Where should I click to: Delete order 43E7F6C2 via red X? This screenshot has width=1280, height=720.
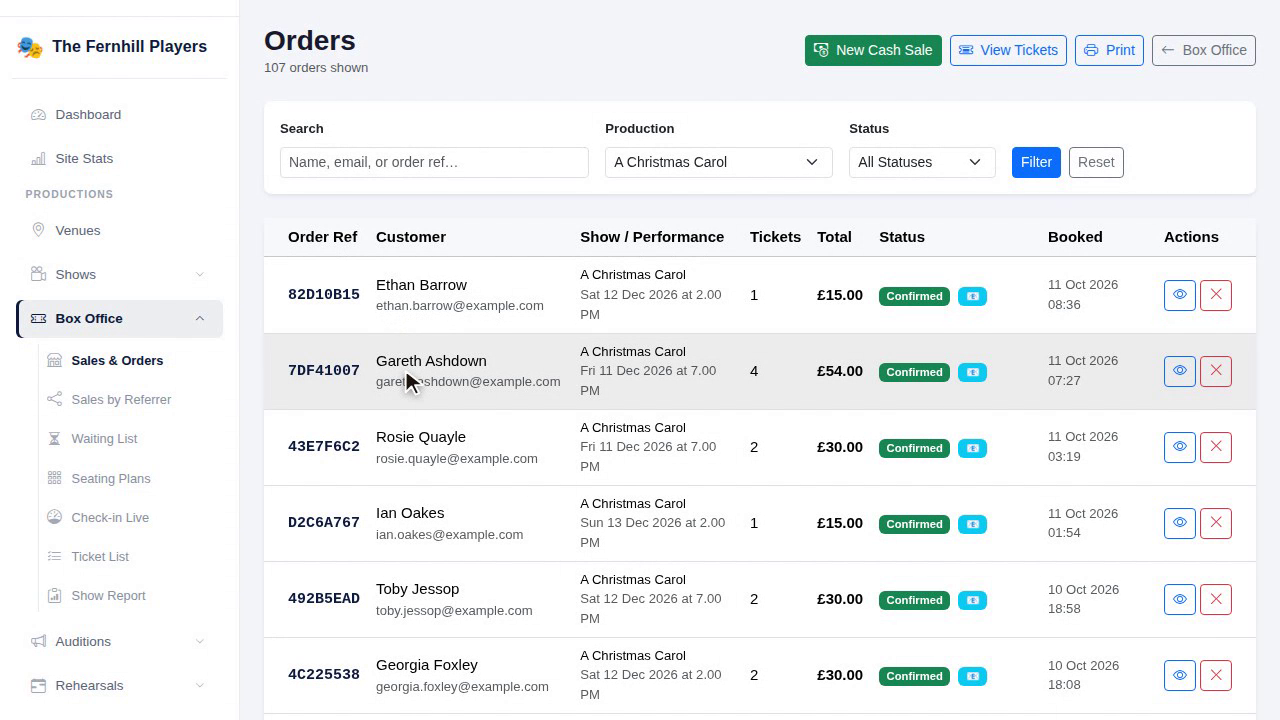pos(1216,447)
